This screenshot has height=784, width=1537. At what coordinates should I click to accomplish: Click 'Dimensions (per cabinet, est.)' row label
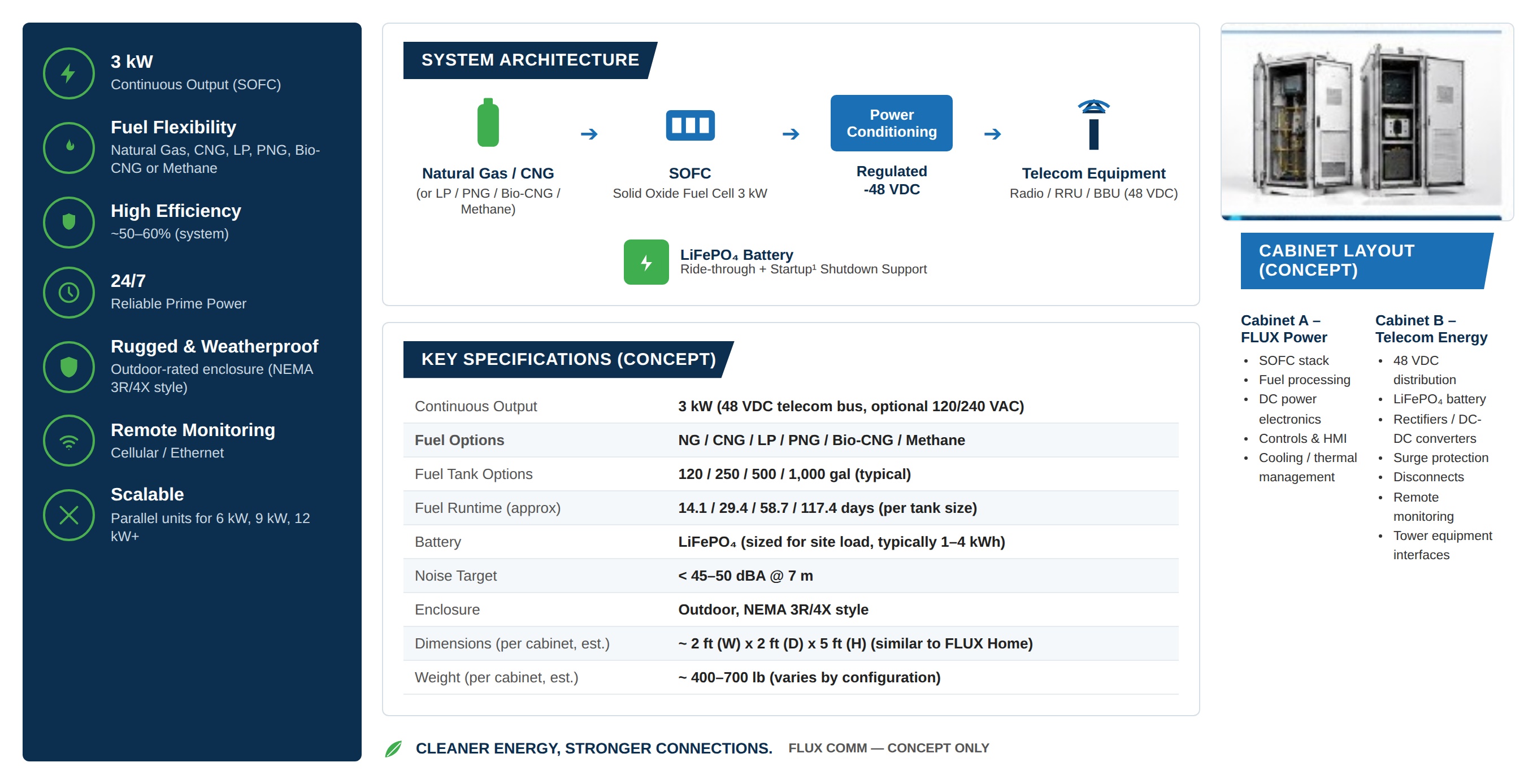tap(512, 644)
